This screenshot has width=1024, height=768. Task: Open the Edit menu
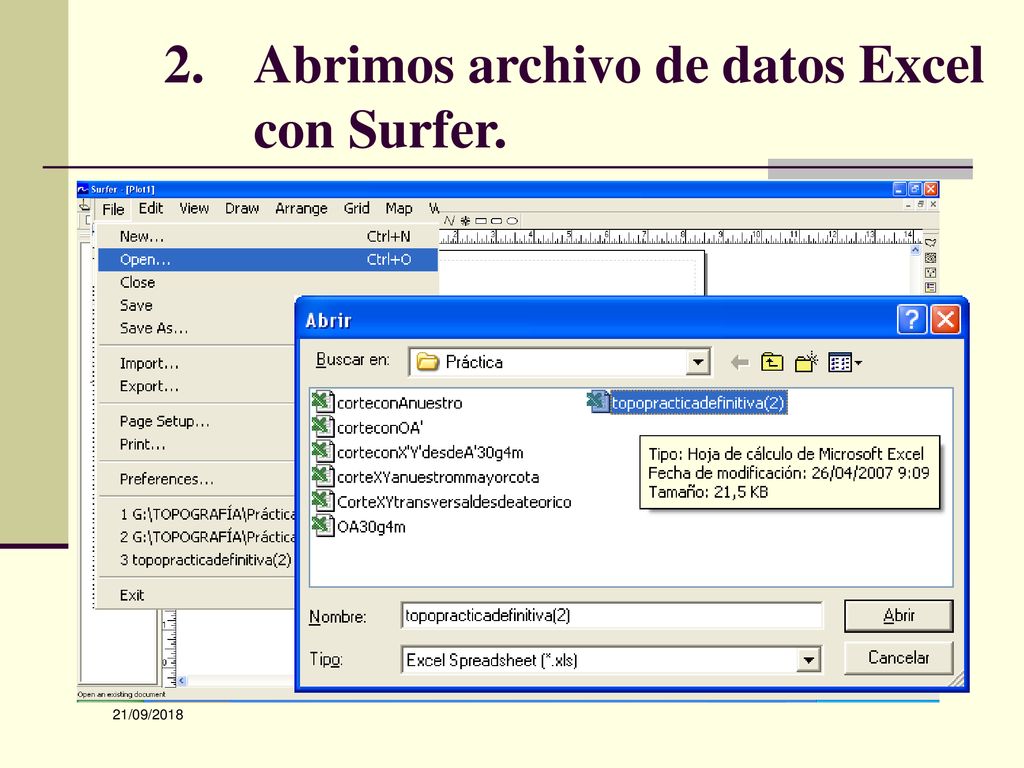(x=151, y=208)
